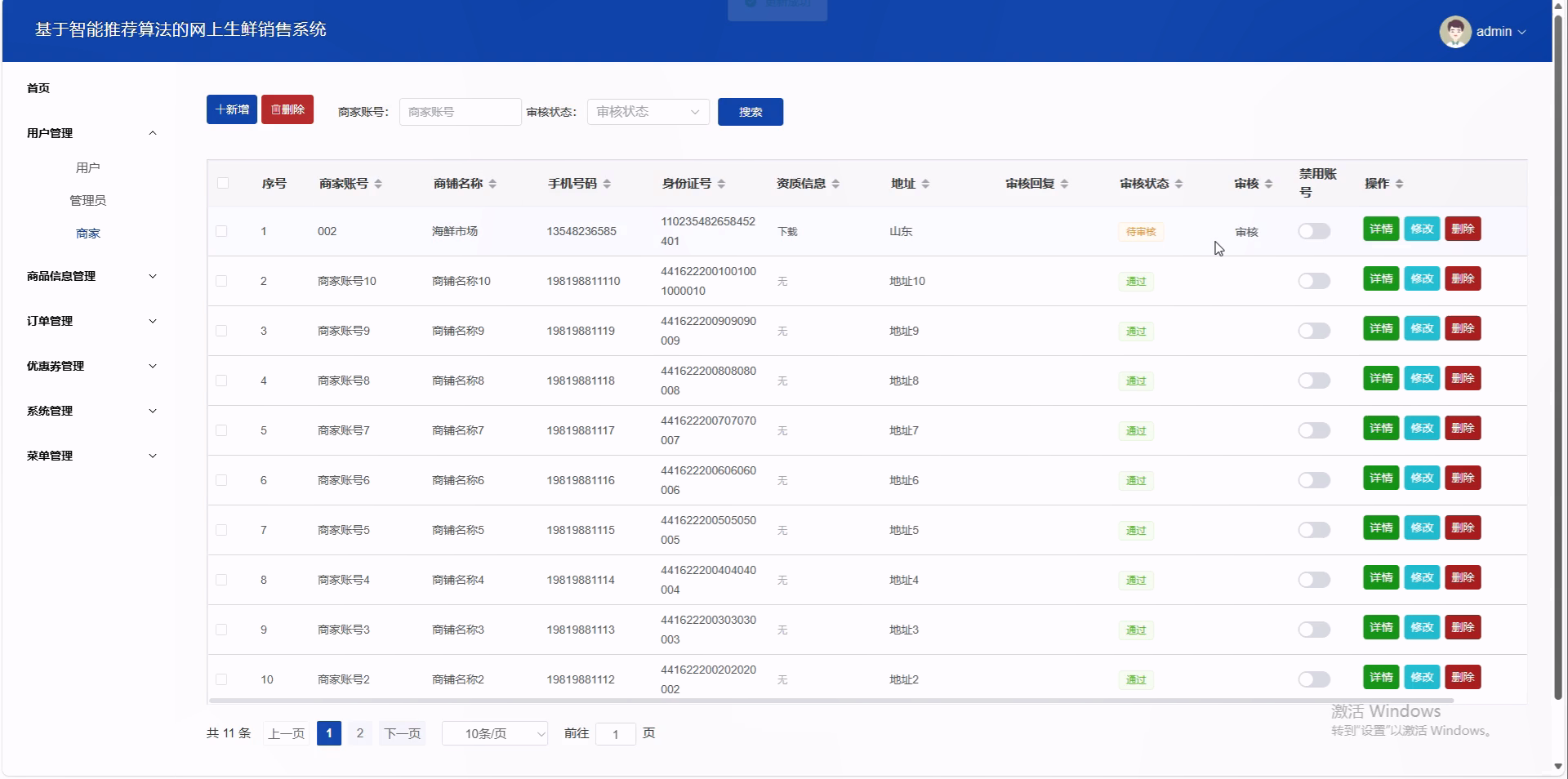Open the admin user dropdown arrow
Screen dimensions: 1568x779
(1521, 32)
